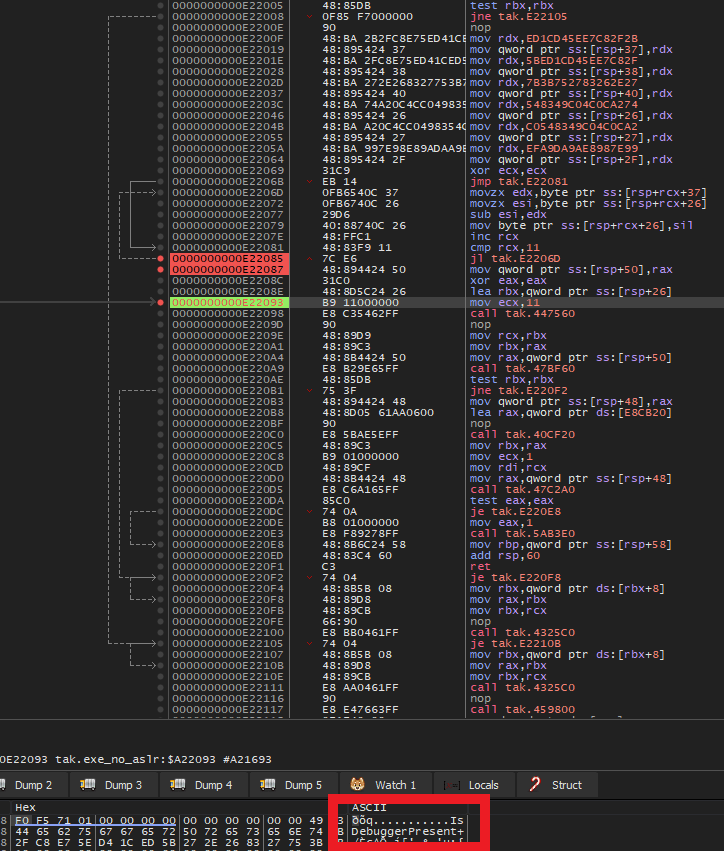Viewport: 724px width, 851px height.
Task: Select 'mov rdx,EFA9DA9AE8987E99' instruction
Action: pos(554,148)
